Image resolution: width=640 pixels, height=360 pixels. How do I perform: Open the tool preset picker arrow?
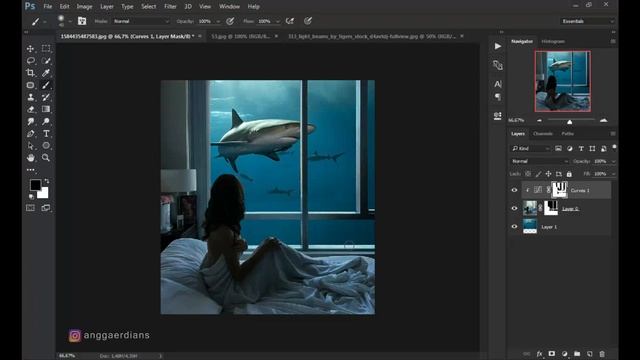45,22
